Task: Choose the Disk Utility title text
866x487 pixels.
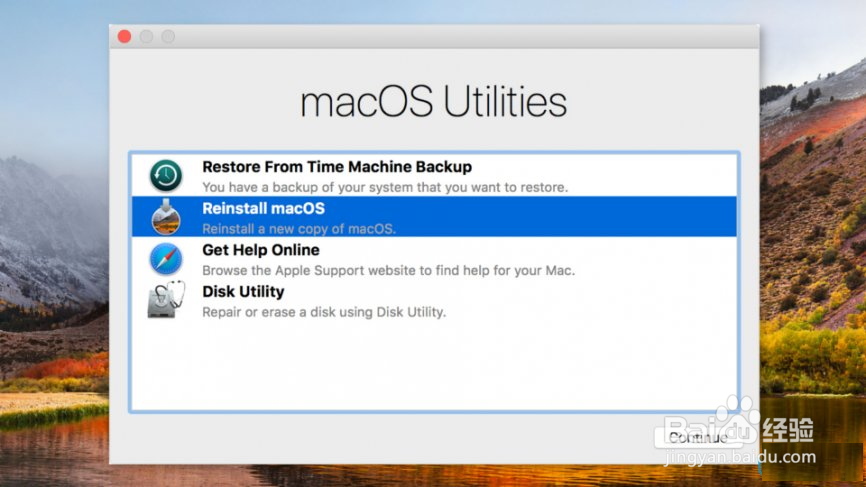Action: pos(243,292)
